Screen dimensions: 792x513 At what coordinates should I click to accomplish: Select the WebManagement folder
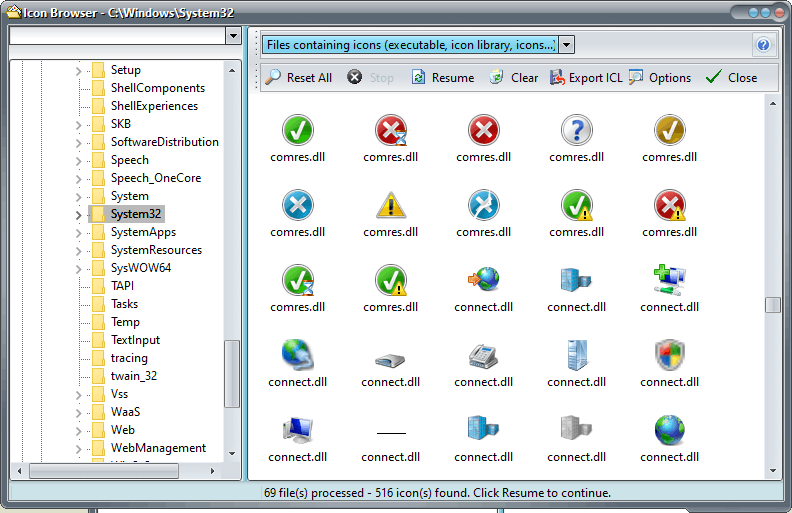(x=158, y=448)
